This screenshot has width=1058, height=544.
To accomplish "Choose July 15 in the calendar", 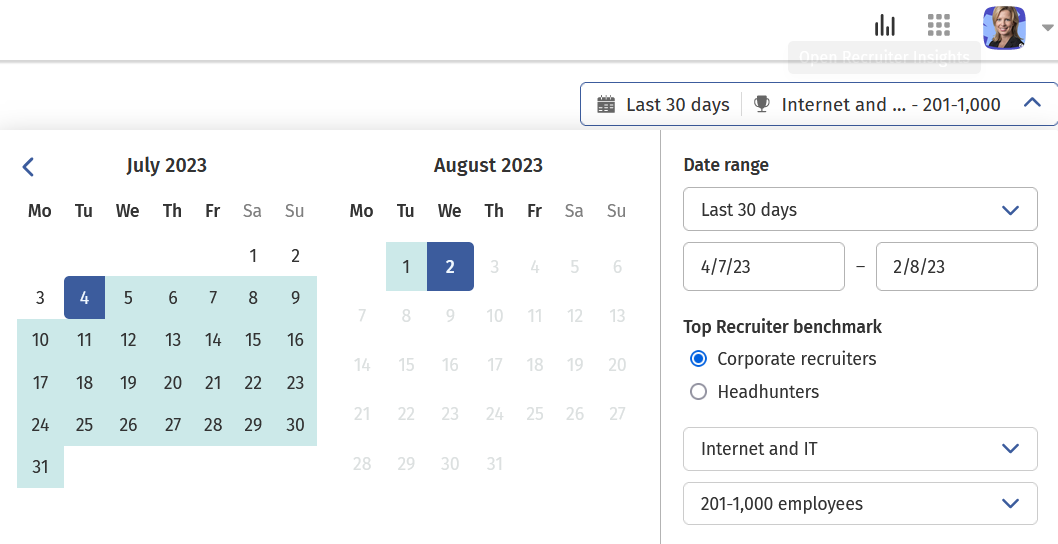I will (x=253, y=340).
